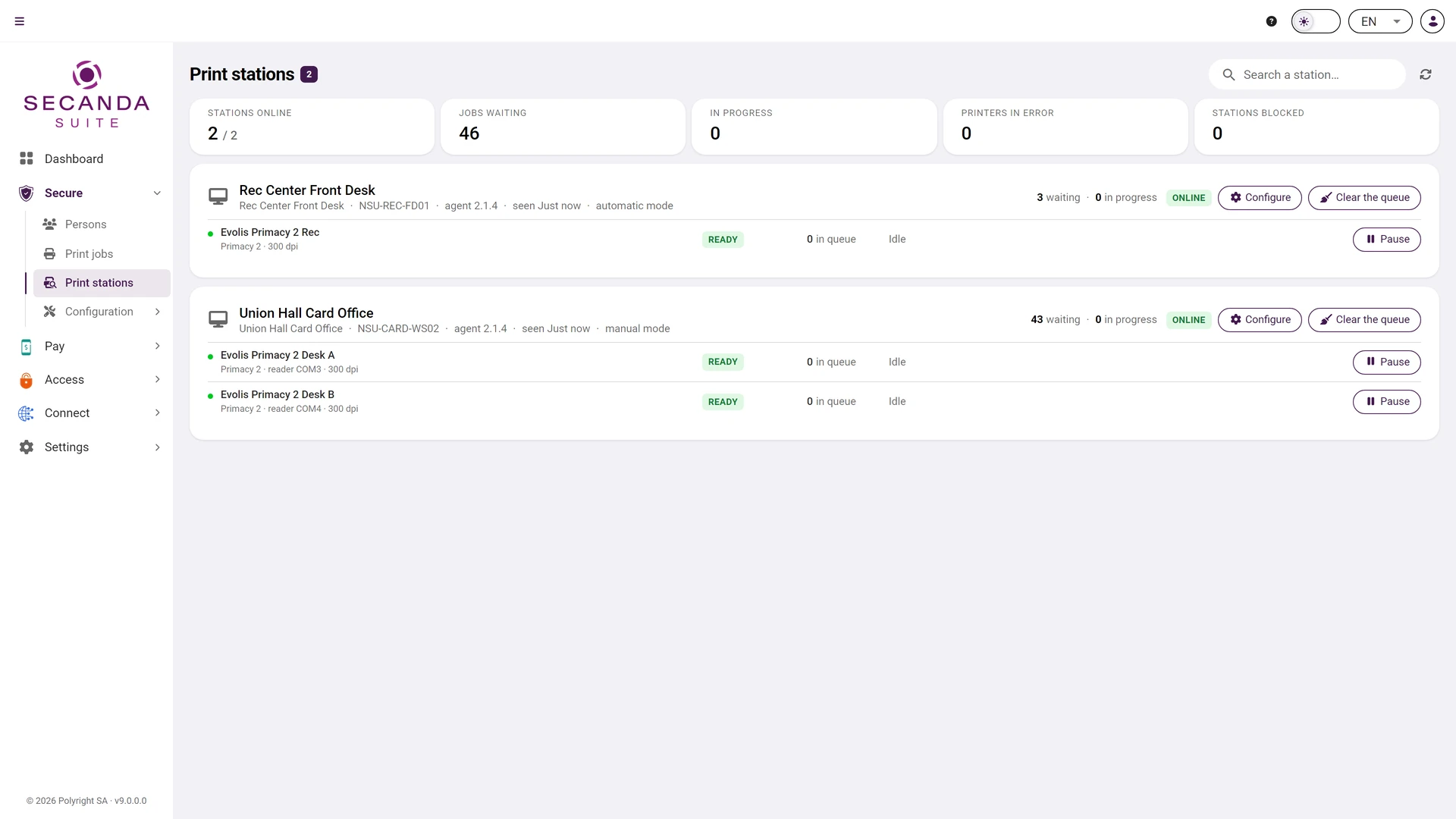
Task: Expand the Connect section chevron
Action: (x=157, y=413)
